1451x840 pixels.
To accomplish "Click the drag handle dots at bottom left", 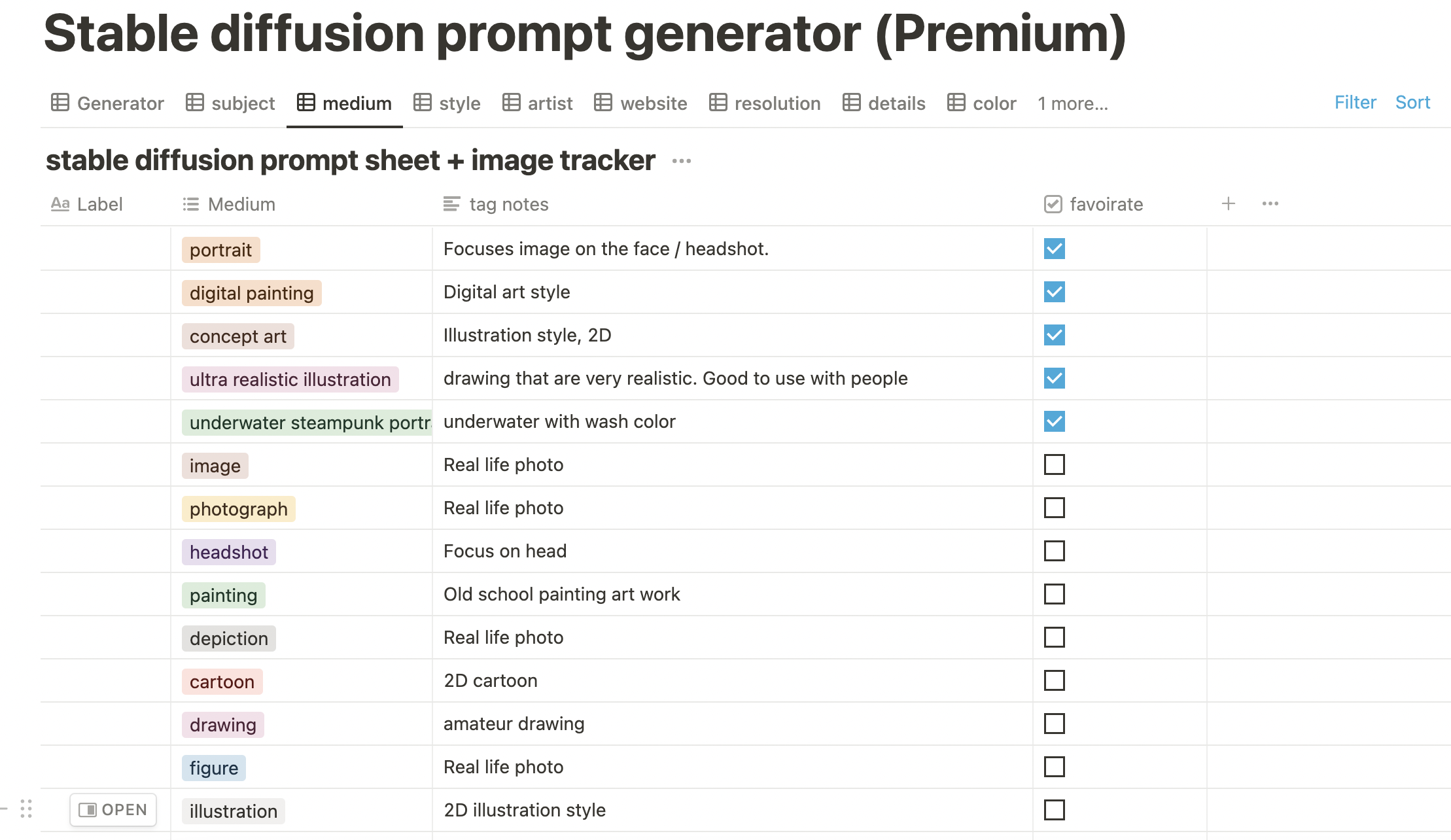I will (x=25, y=809).
